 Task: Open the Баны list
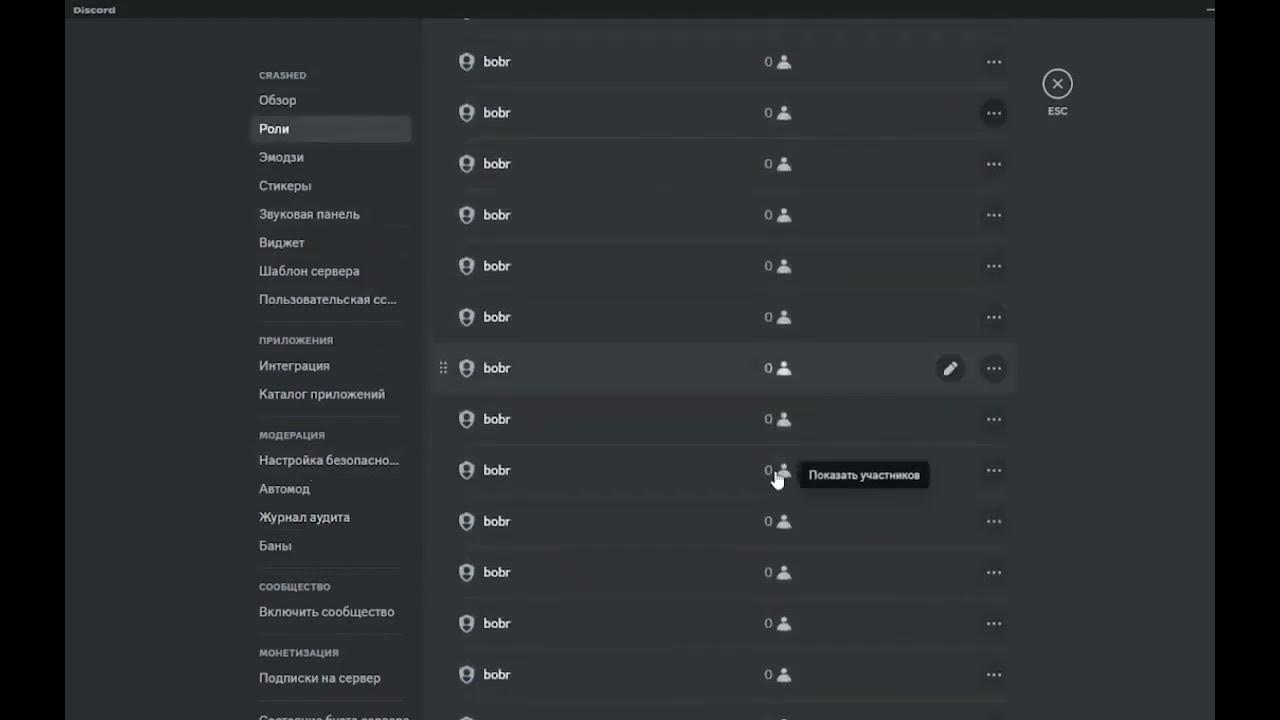click(x=275, y=546)
